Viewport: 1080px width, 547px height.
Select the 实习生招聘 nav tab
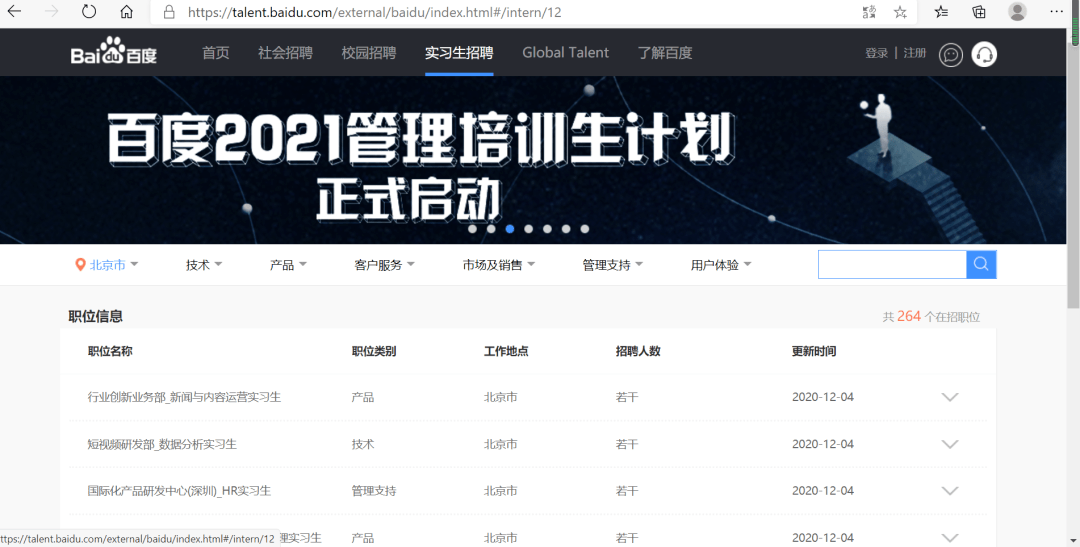pyautogui.click(x=459, y=52)
